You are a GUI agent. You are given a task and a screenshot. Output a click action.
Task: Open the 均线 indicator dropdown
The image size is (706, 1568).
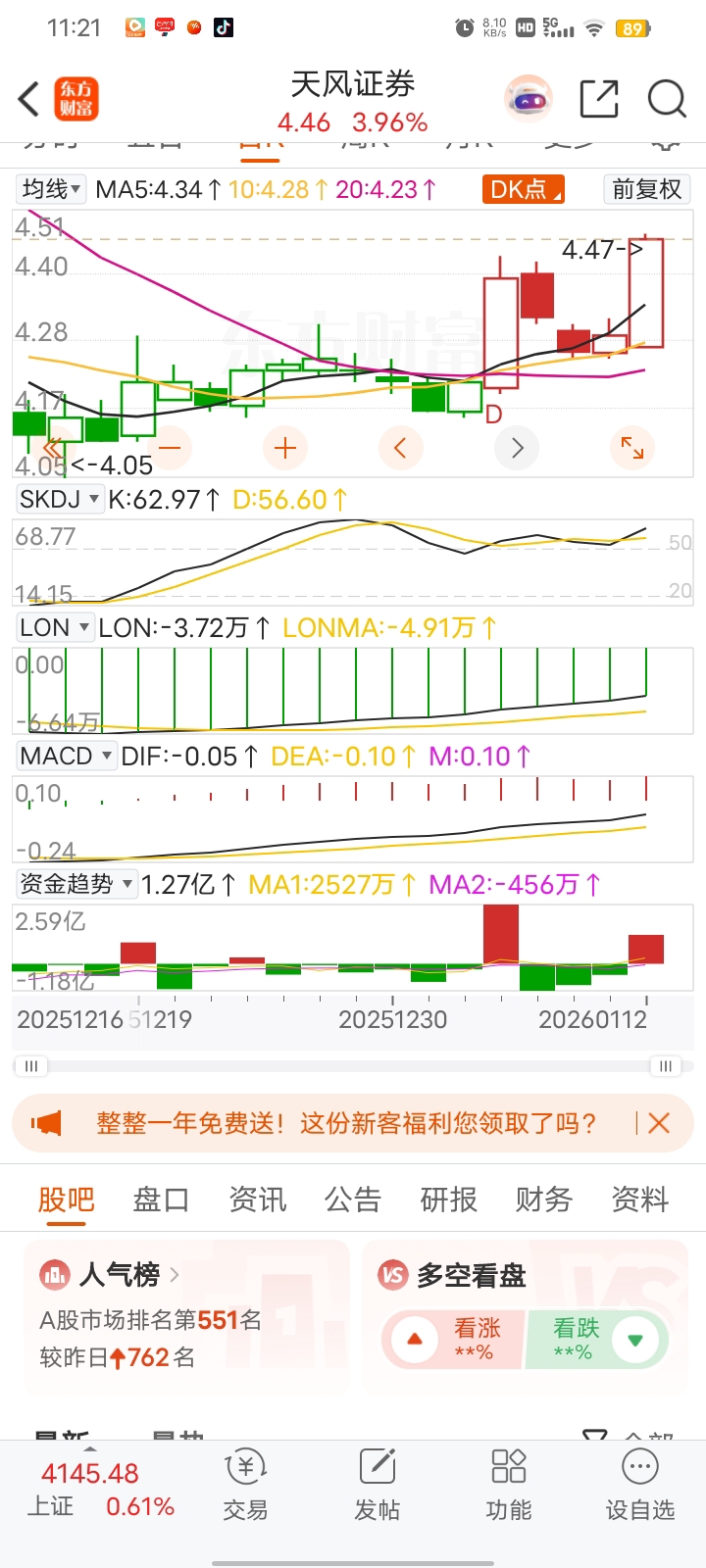click(52, 189)
